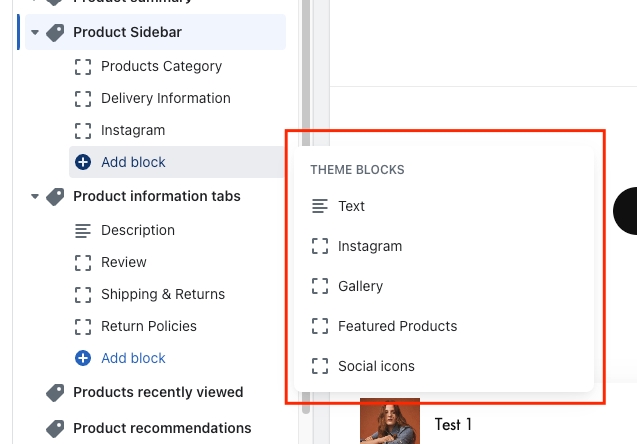Click the Description text lines icon

(84, 231)
